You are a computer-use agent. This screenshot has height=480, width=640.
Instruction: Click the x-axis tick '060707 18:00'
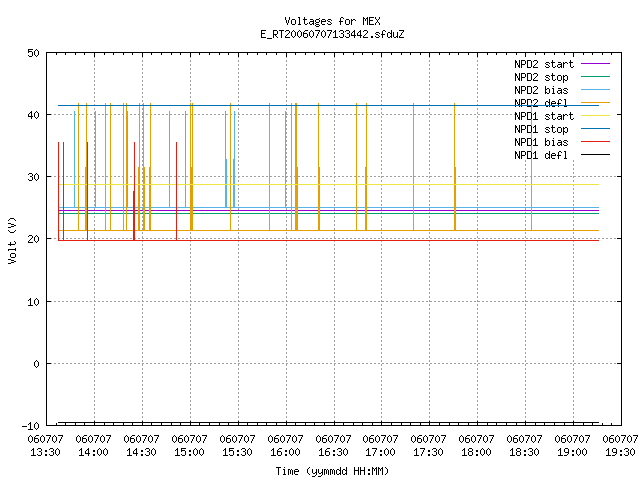pyautogui.click(x=476, y=446)
